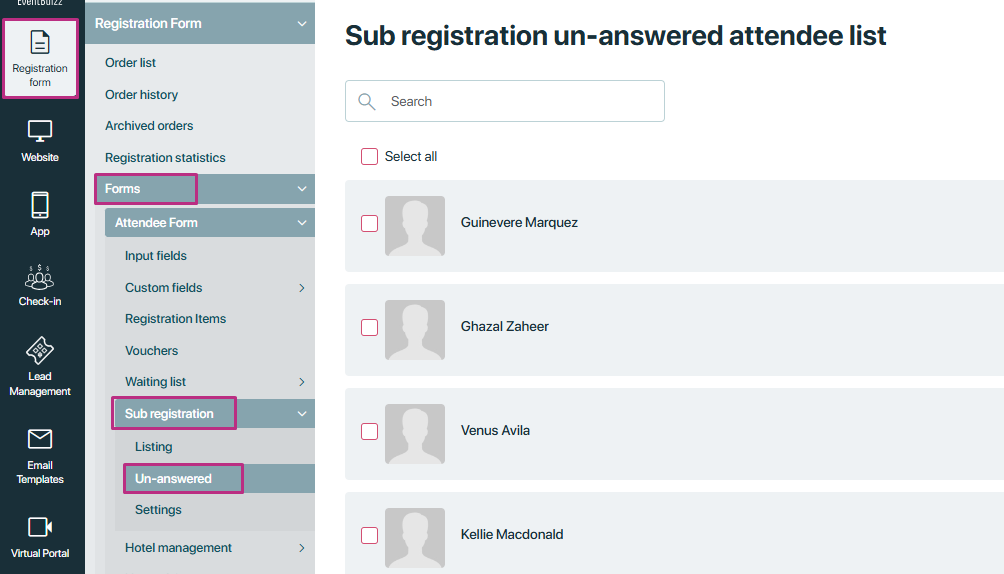Tick the Select all checkbox

pyautogui.click(x=369, y=156)
